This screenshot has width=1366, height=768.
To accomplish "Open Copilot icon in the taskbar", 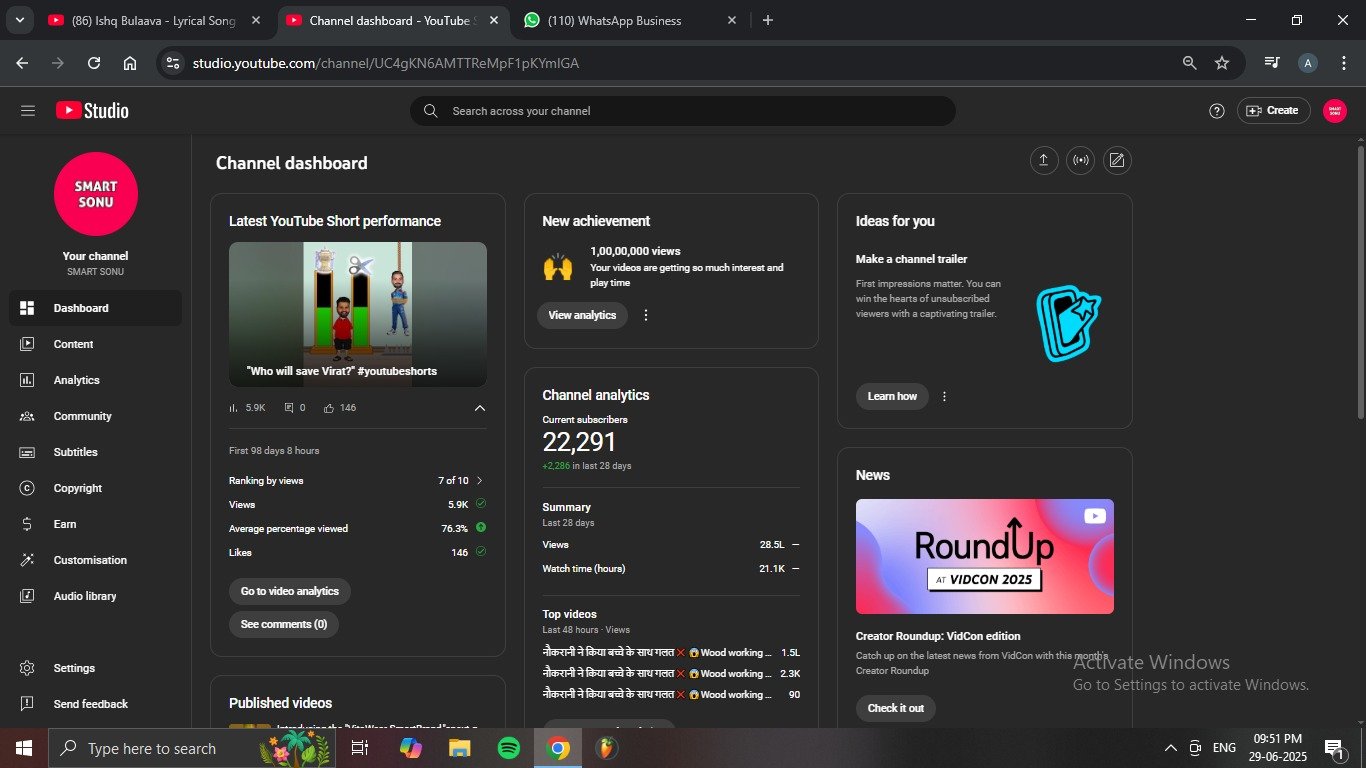I will pyautogui.click(x=410, y=748).
